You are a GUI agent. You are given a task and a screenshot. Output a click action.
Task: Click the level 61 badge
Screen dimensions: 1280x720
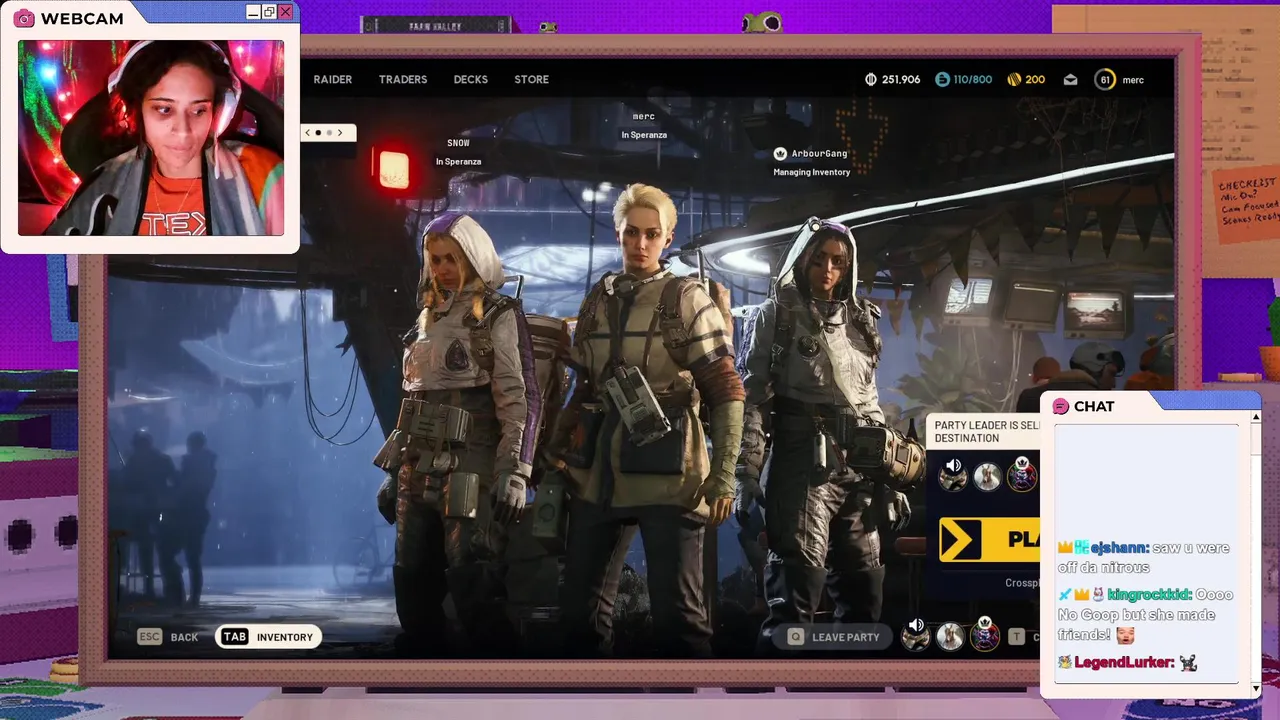click(1104, 79)
